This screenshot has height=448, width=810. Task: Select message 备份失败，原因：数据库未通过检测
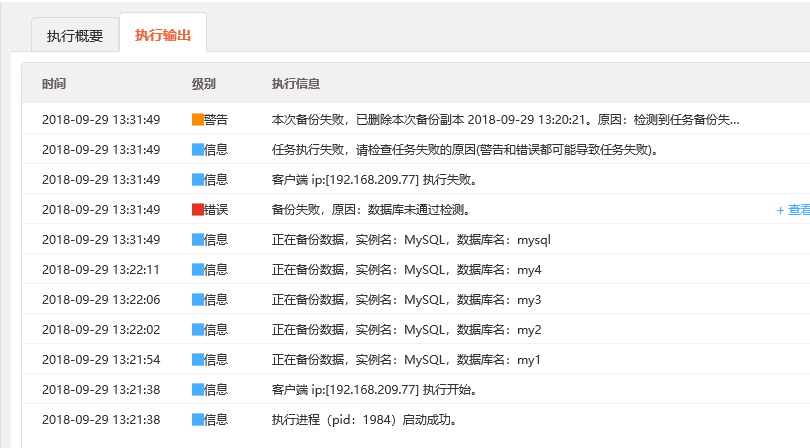coord(371,210)
